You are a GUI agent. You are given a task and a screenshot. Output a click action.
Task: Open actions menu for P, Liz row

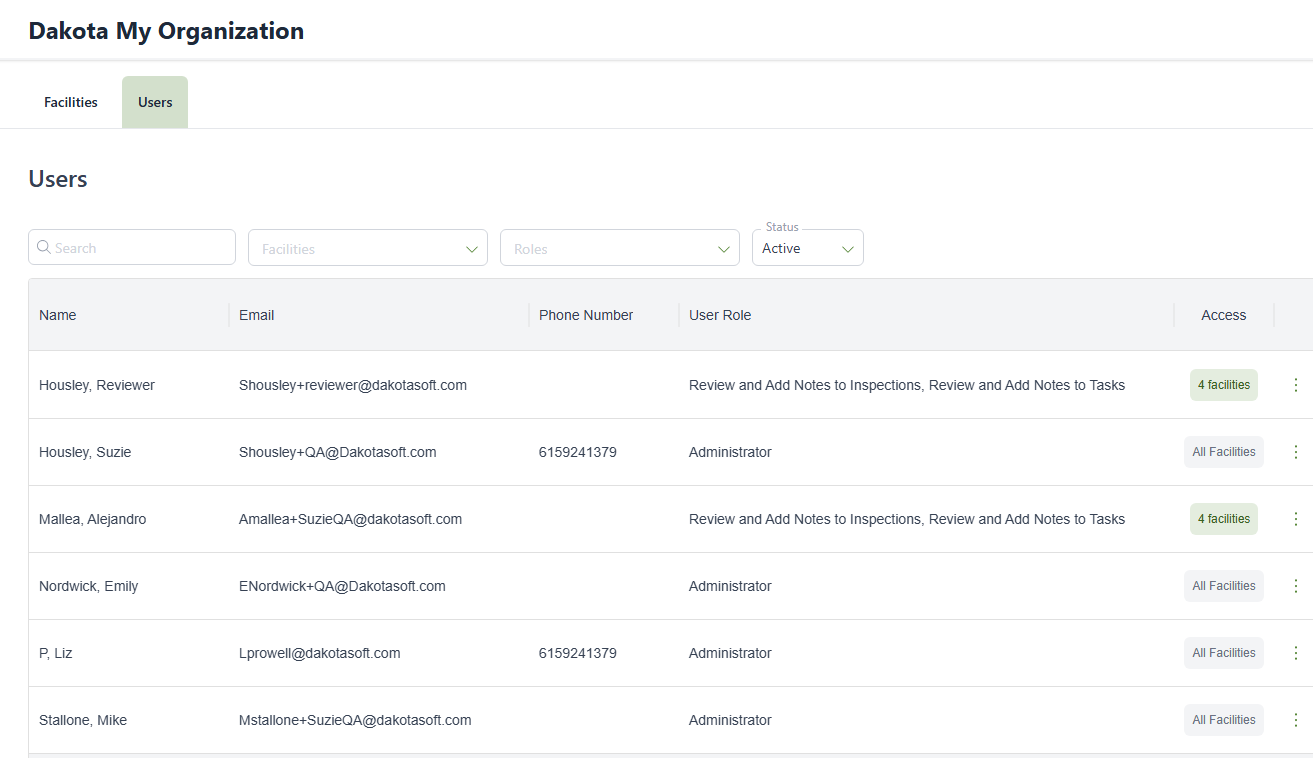[1296, 653]
